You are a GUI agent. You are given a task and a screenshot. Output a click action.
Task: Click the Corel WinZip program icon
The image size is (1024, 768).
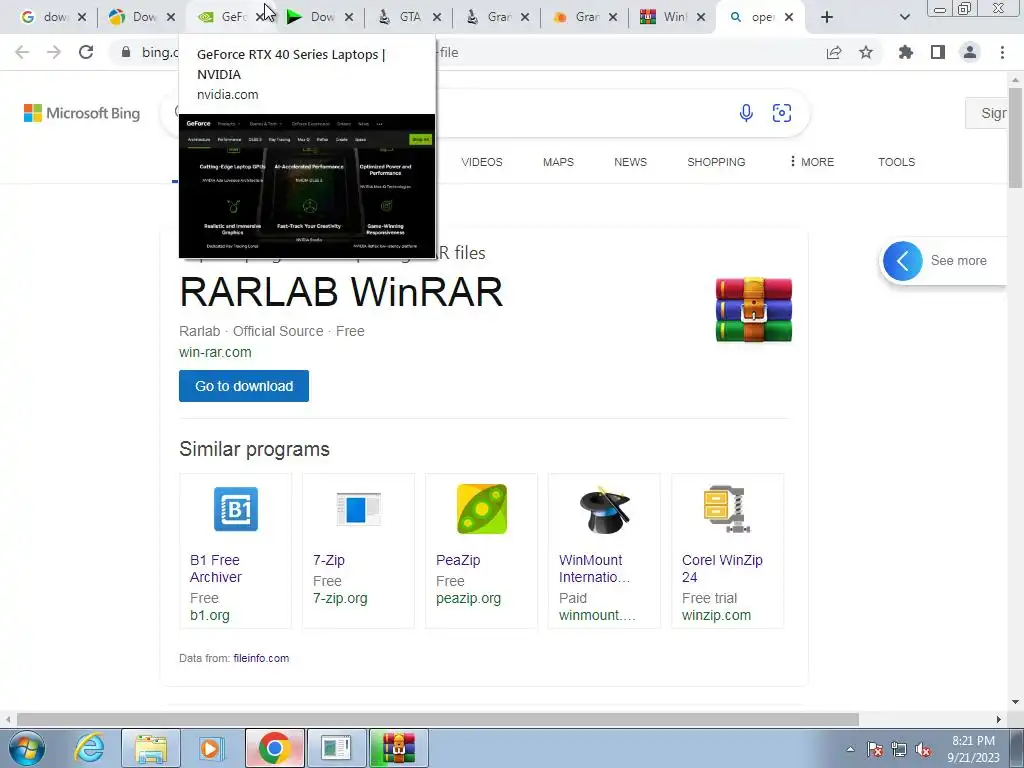727,509
